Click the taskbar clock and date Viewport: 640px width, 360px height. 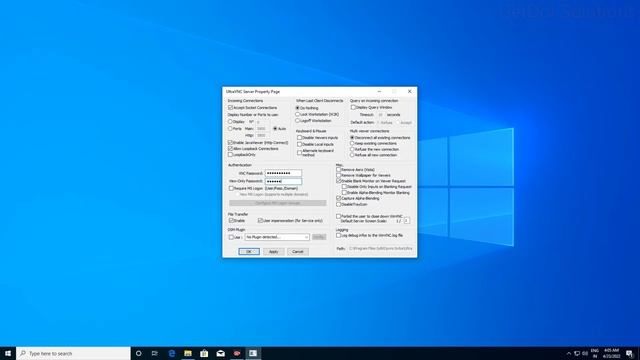(611, 353)
